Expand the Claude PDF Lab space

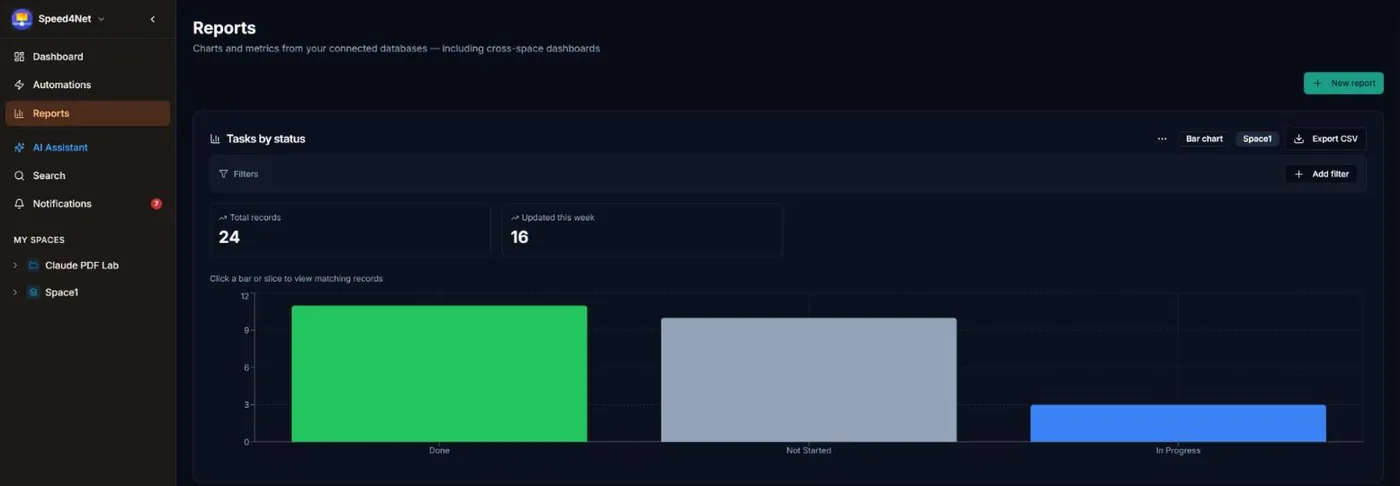click(x=15, y=266)
